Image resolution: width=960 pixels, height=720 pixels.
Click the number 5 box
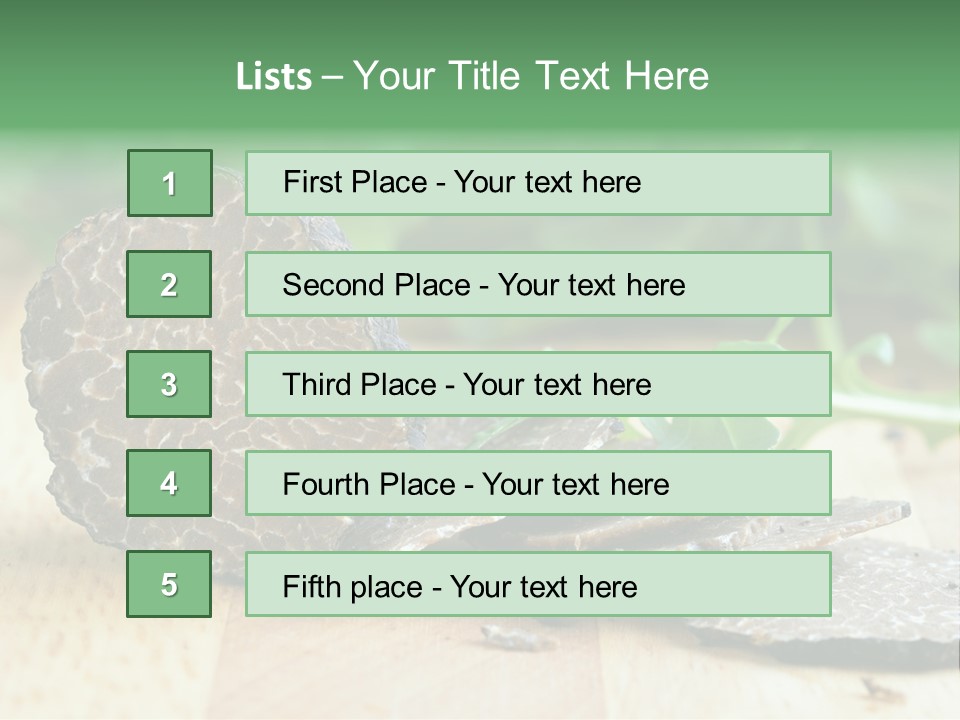pos(169,584)
